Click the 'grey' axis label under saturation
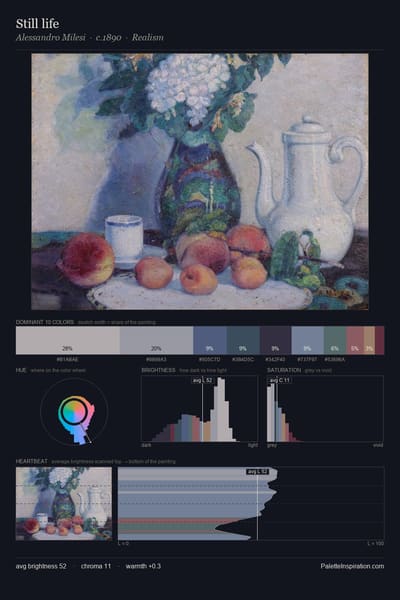400x600 pixels. coord(272,445)
